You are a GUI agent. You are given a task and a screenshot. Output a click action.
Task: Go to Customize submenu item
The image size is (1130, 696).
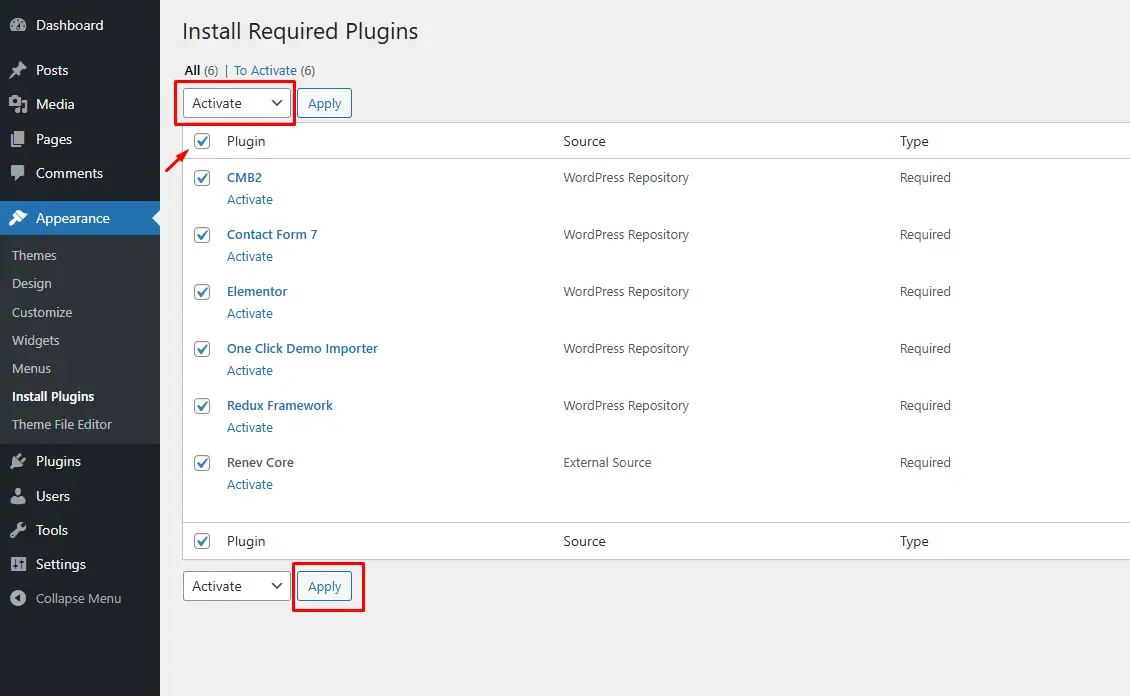pos(42,313)
